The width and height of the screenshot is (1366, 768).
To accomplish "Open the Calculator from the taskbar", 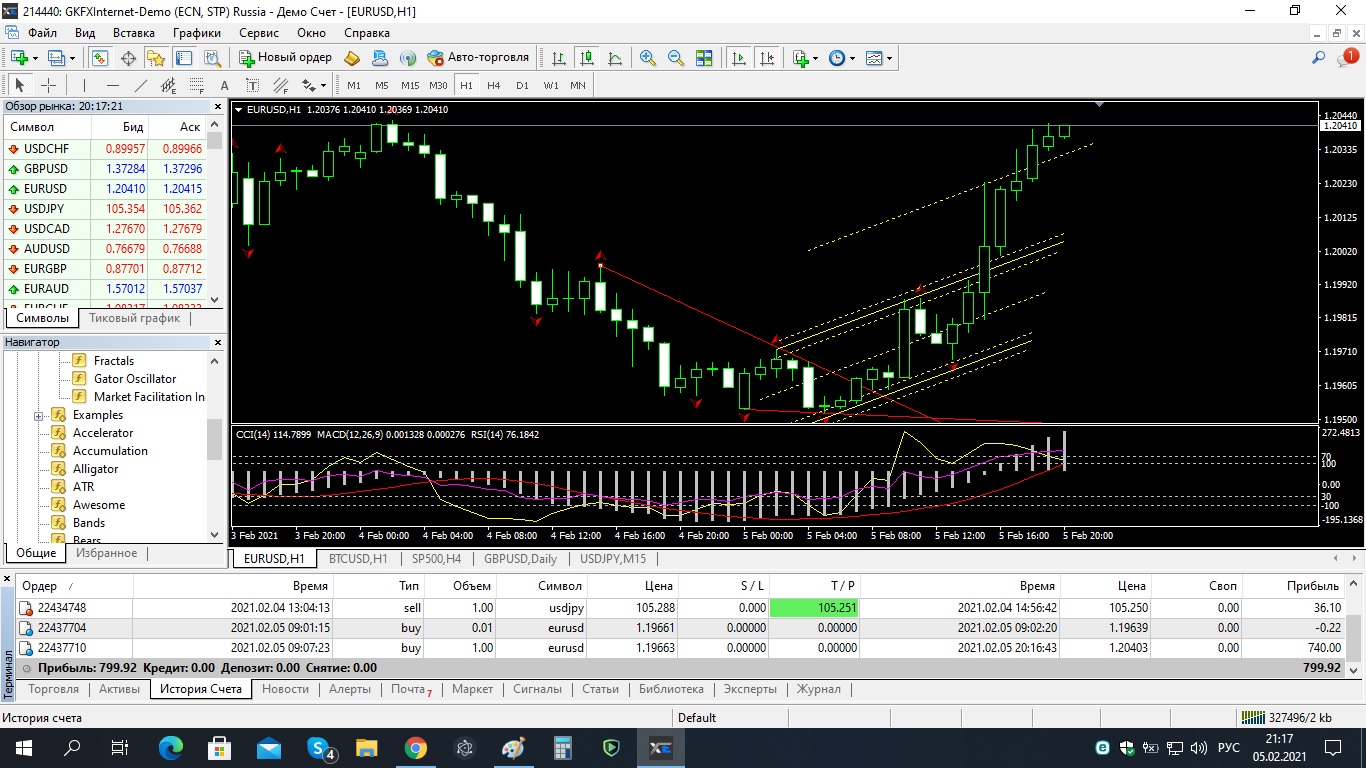I will (x=563, y=747).
